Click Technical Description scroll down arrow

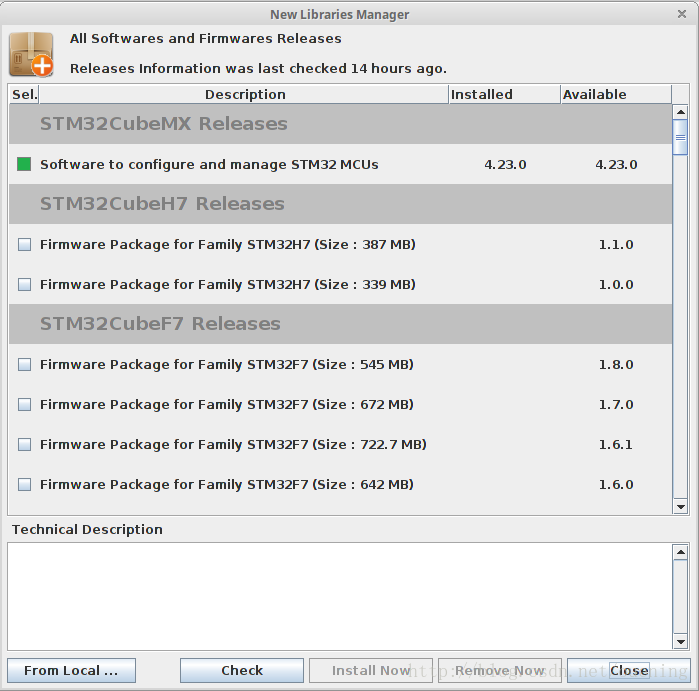pos(680,642)
